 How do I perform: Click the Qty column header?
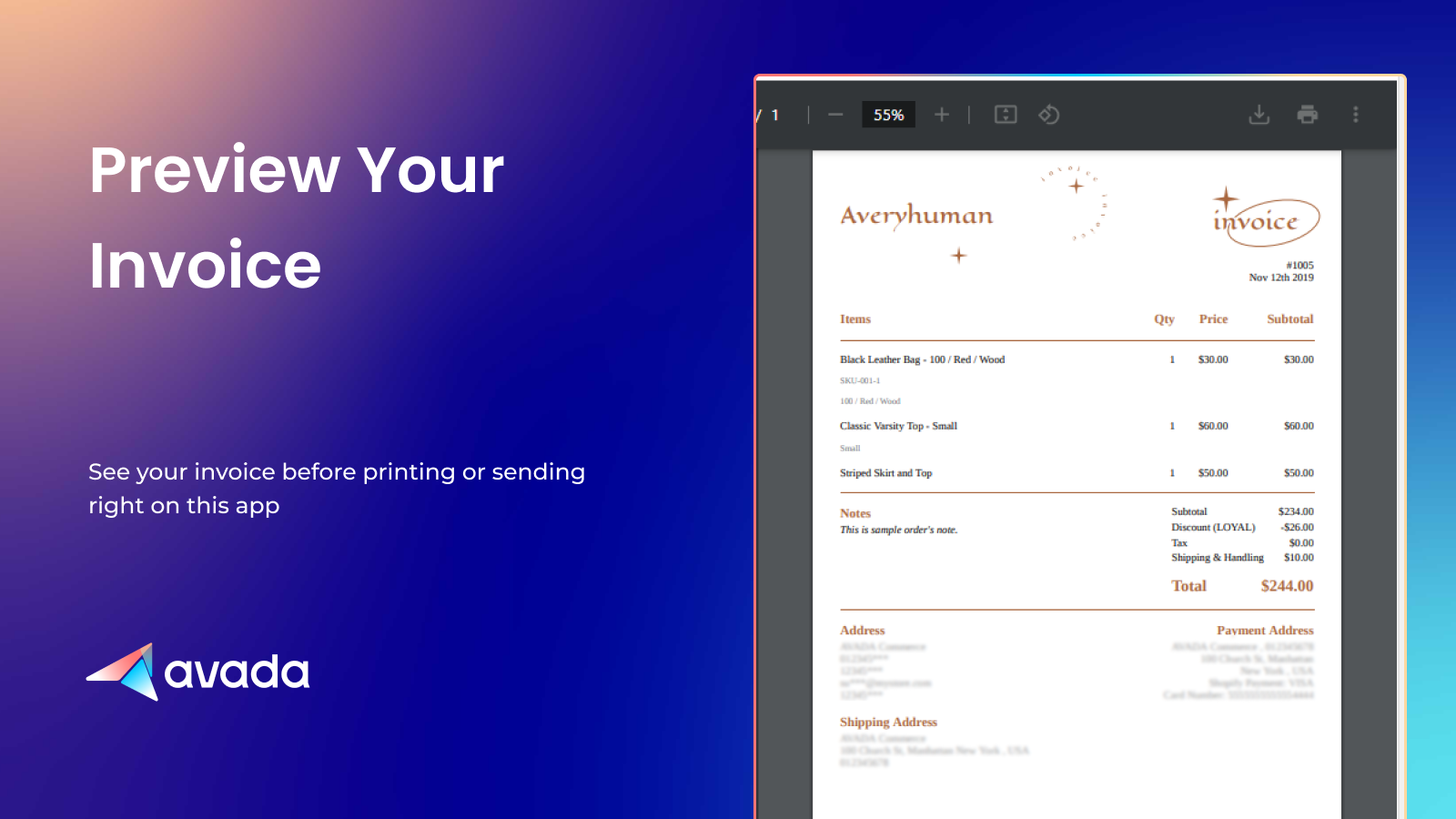pos(1165,319)
